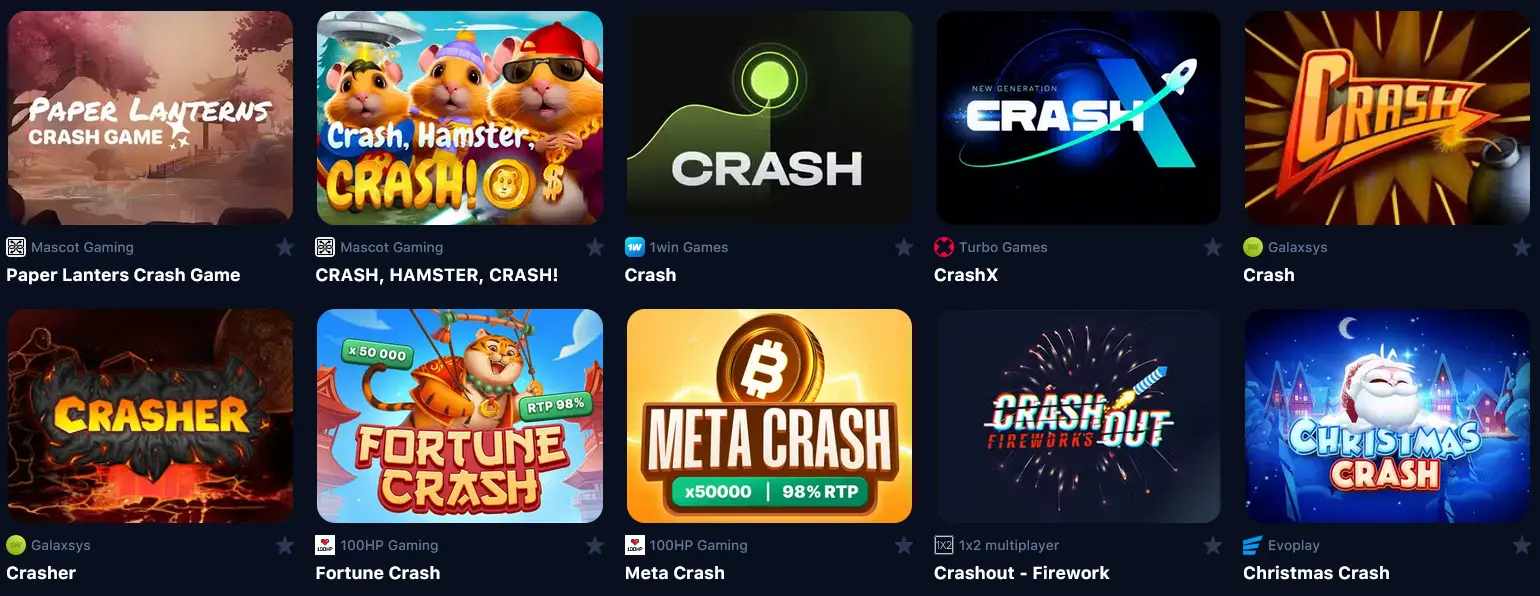This screenshot has height=596, width=1540.
Task: Click star icon beside Galaxsys Crash
Action: 1522,247
